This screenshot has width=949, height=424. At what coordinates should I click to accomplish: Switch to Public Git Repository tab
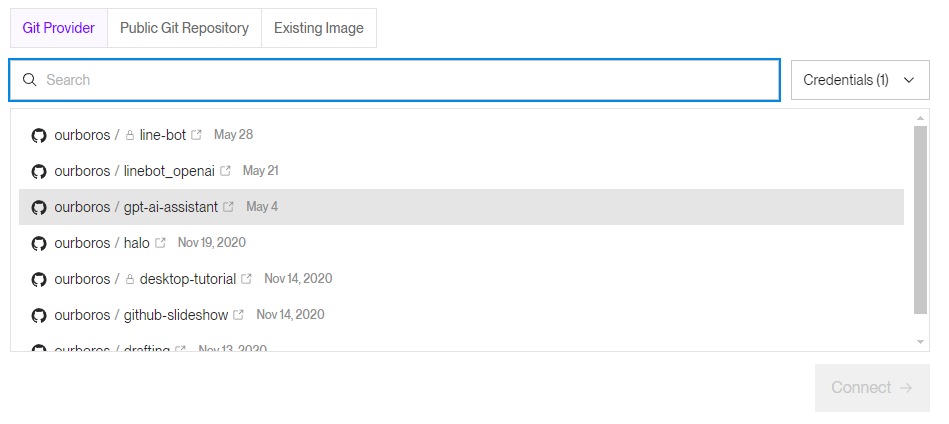pyautogui.click(x=184, y=28)
